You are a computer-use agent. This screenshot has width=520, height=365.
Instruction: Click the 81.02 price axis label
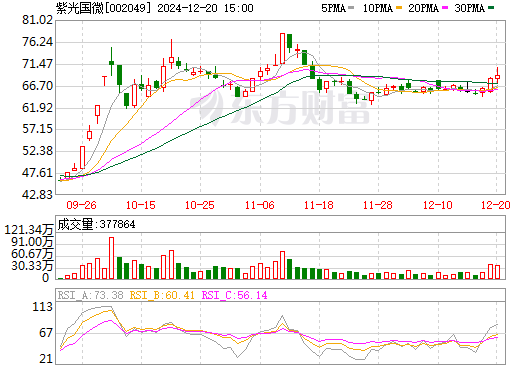point(37,20)
